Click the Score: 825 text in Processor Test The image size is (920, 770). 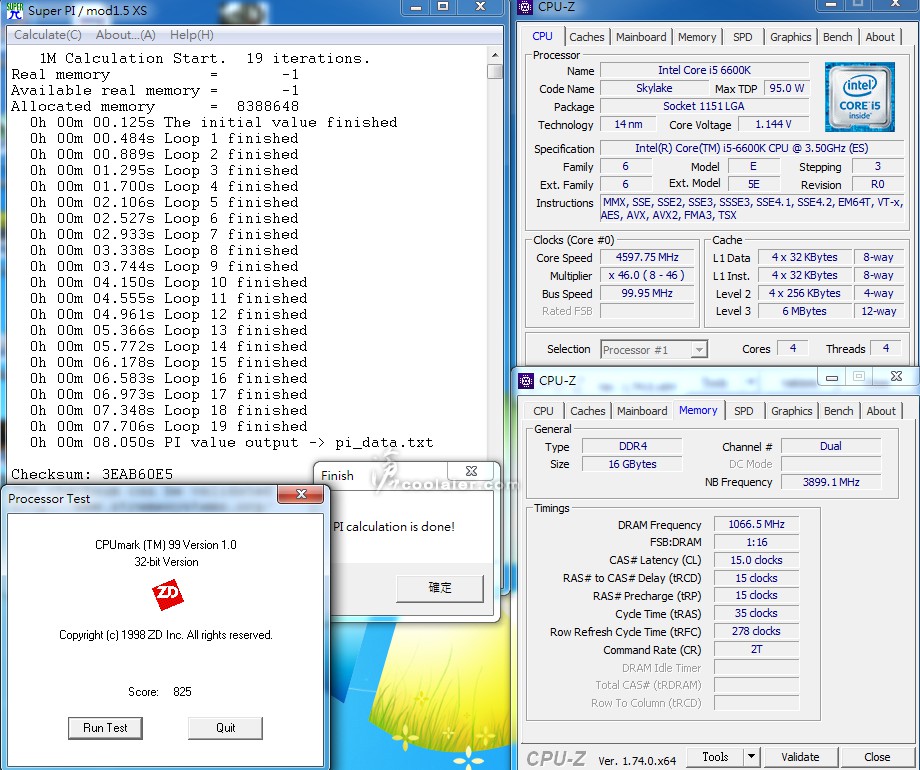point(160,691)
